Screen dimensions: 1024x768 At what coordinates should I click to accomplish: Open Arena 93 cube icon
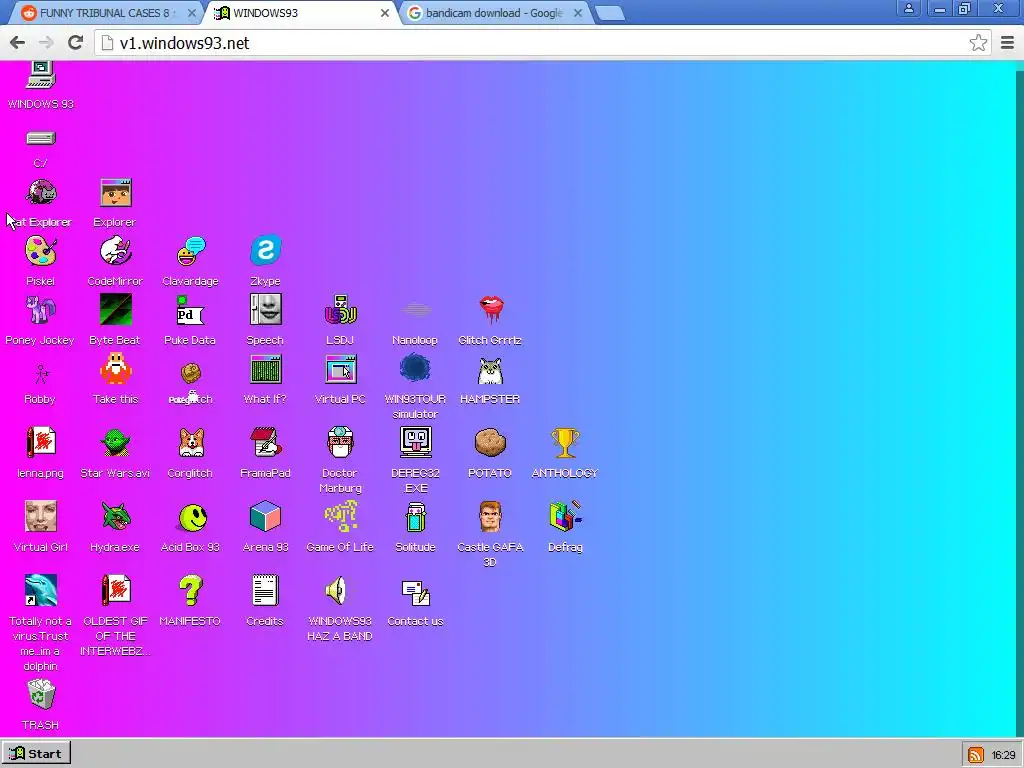[x=265, y=517]
